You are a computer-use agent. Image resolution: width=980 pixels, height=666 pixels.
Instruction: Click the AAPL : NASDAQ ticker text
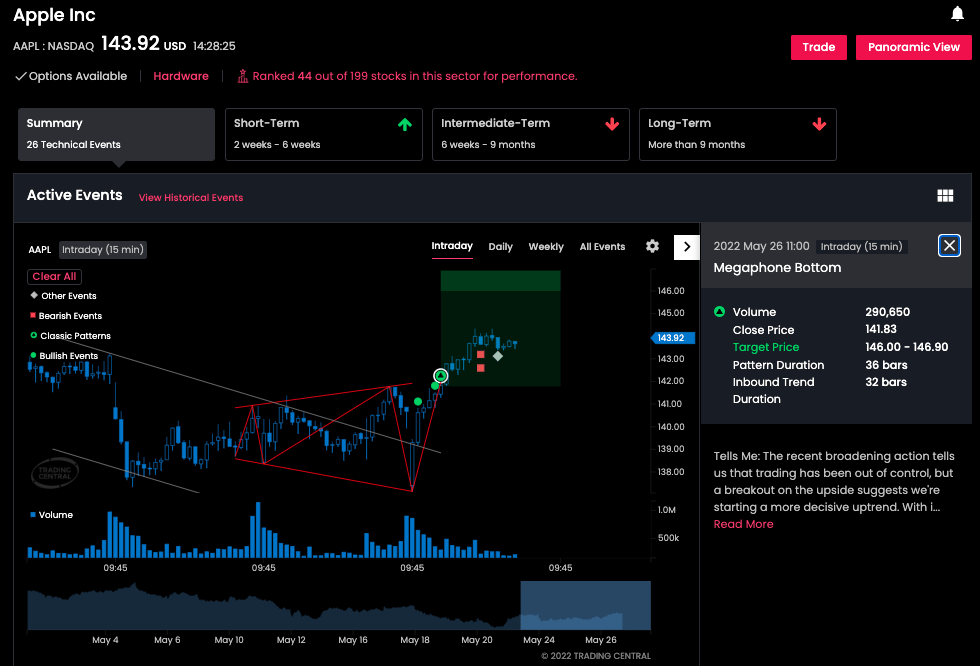pos(53,46)
